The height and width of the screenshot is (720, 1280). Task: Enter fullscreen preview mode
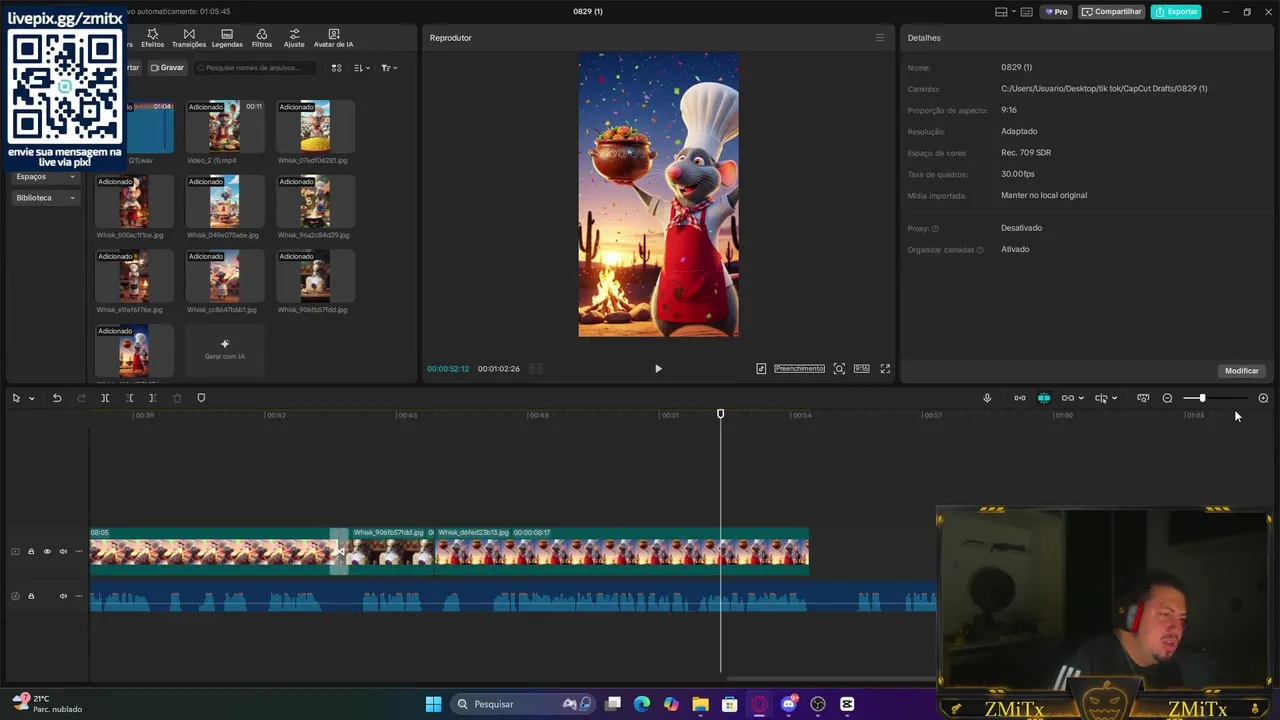[885, 369]
